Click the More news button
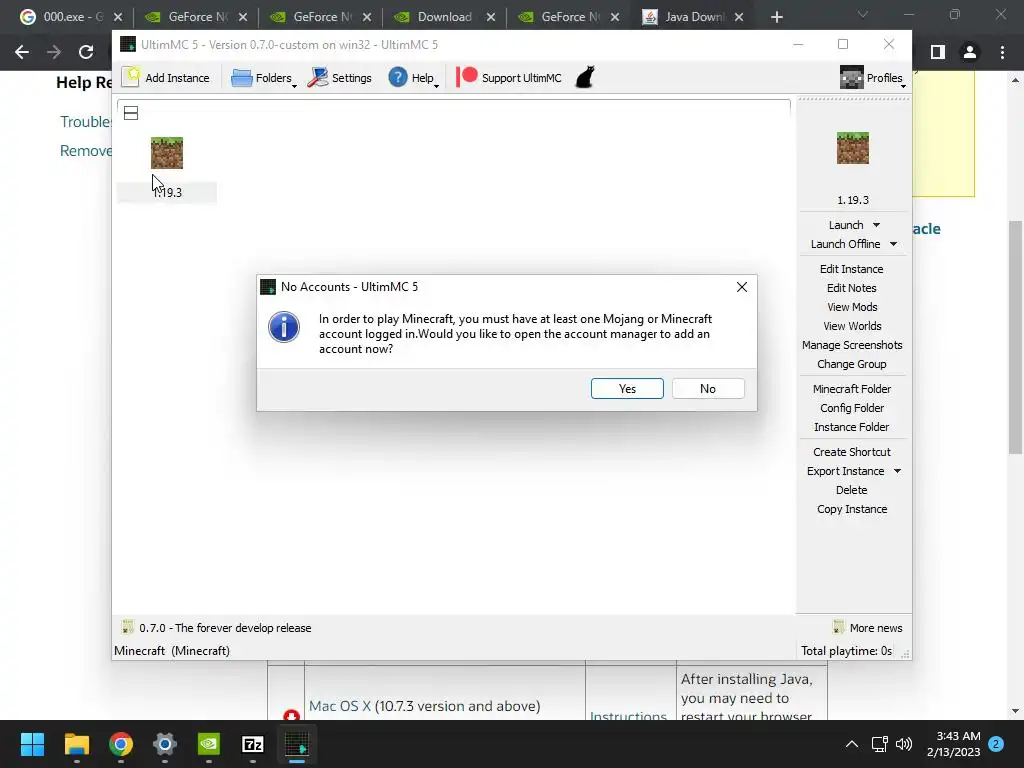The width and height of the screenshot is (1024, 768). 867,628
